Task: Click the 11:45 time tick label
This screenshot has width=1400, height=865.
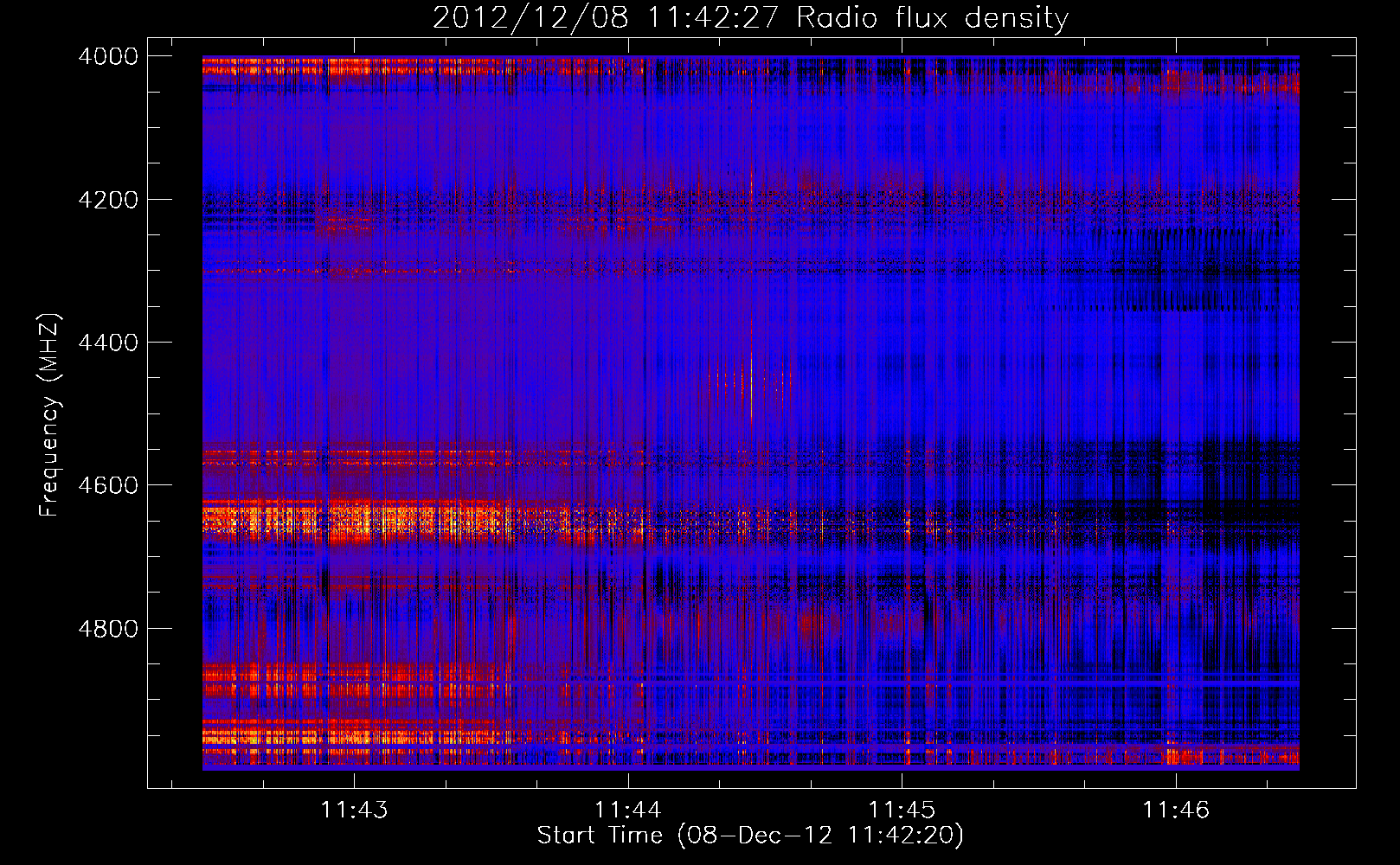Action: pos(902,811)
